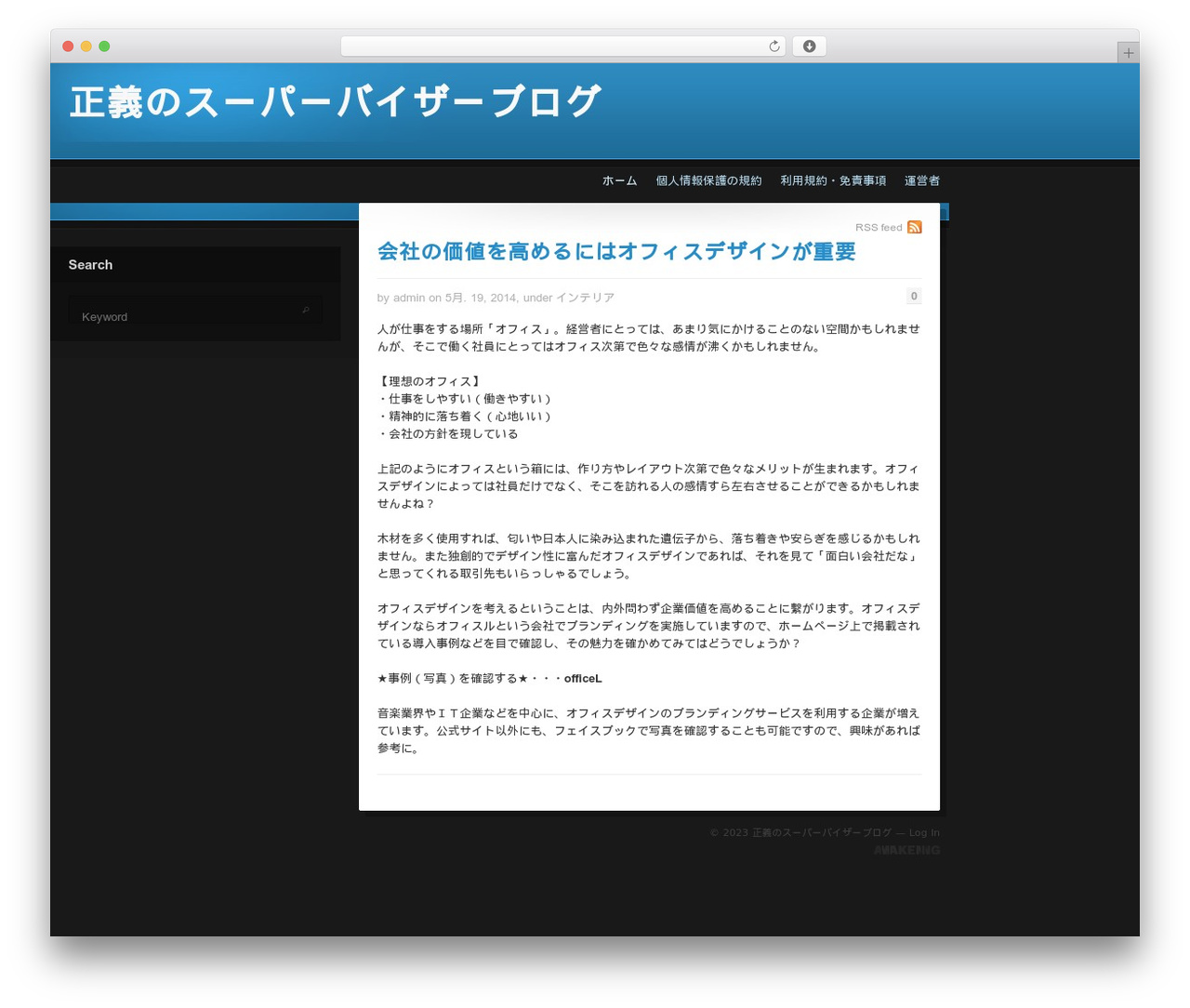Click the comment count 0 badge
Viewport: 1190px width, 1008px height.
[914, 296]
